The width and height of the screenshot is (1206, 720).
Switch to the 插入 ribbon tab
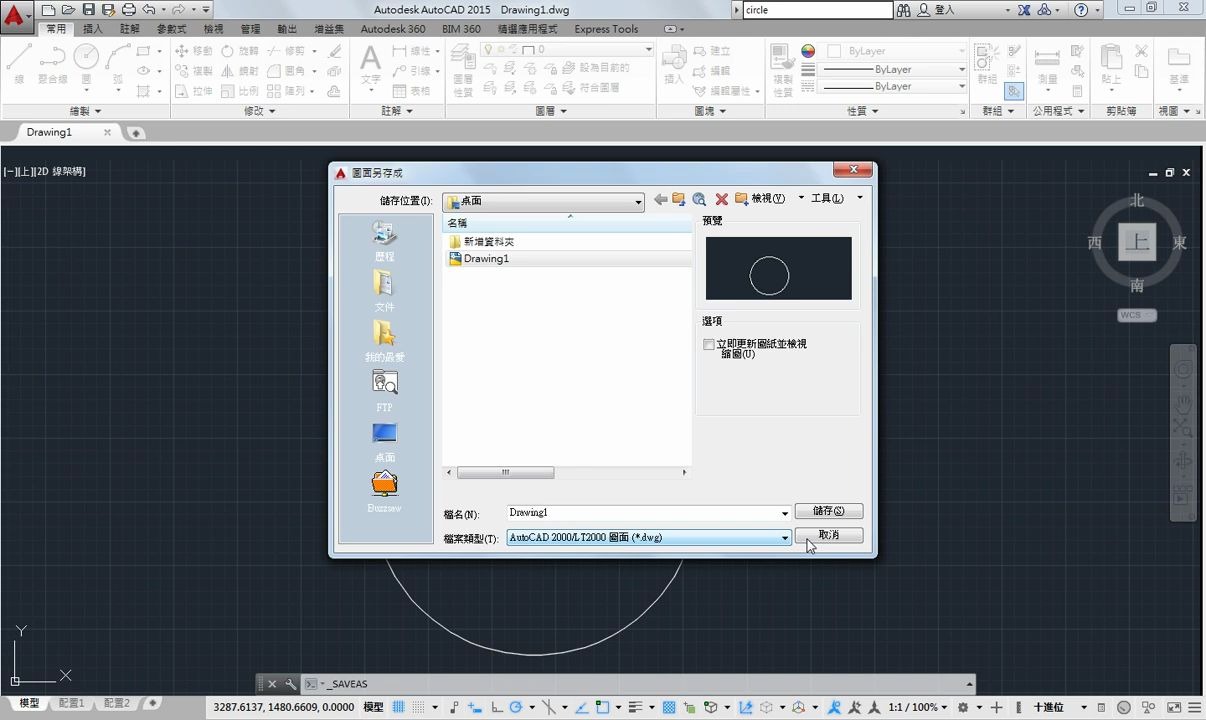(x=92, y=29)
